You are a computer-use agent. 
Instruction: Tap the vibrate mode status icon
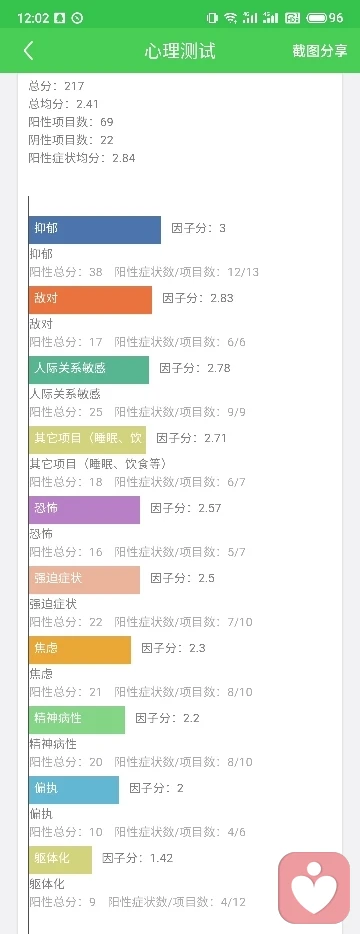tap(212, 18)
